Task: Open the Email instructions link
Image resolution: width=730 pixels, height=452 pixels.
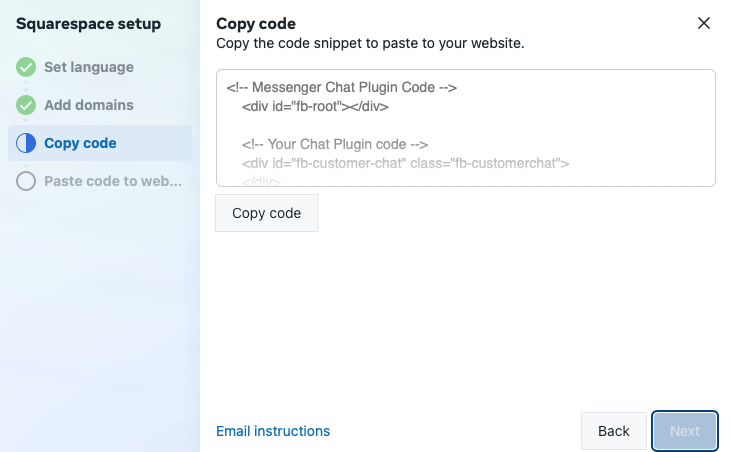Action: 273,431
